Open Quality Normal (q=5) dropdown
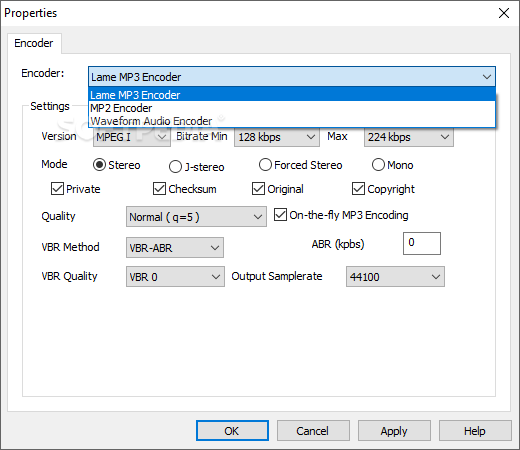The width and height of the screenshot is (520, 450). pyautogui.click(x=196, y=217)
